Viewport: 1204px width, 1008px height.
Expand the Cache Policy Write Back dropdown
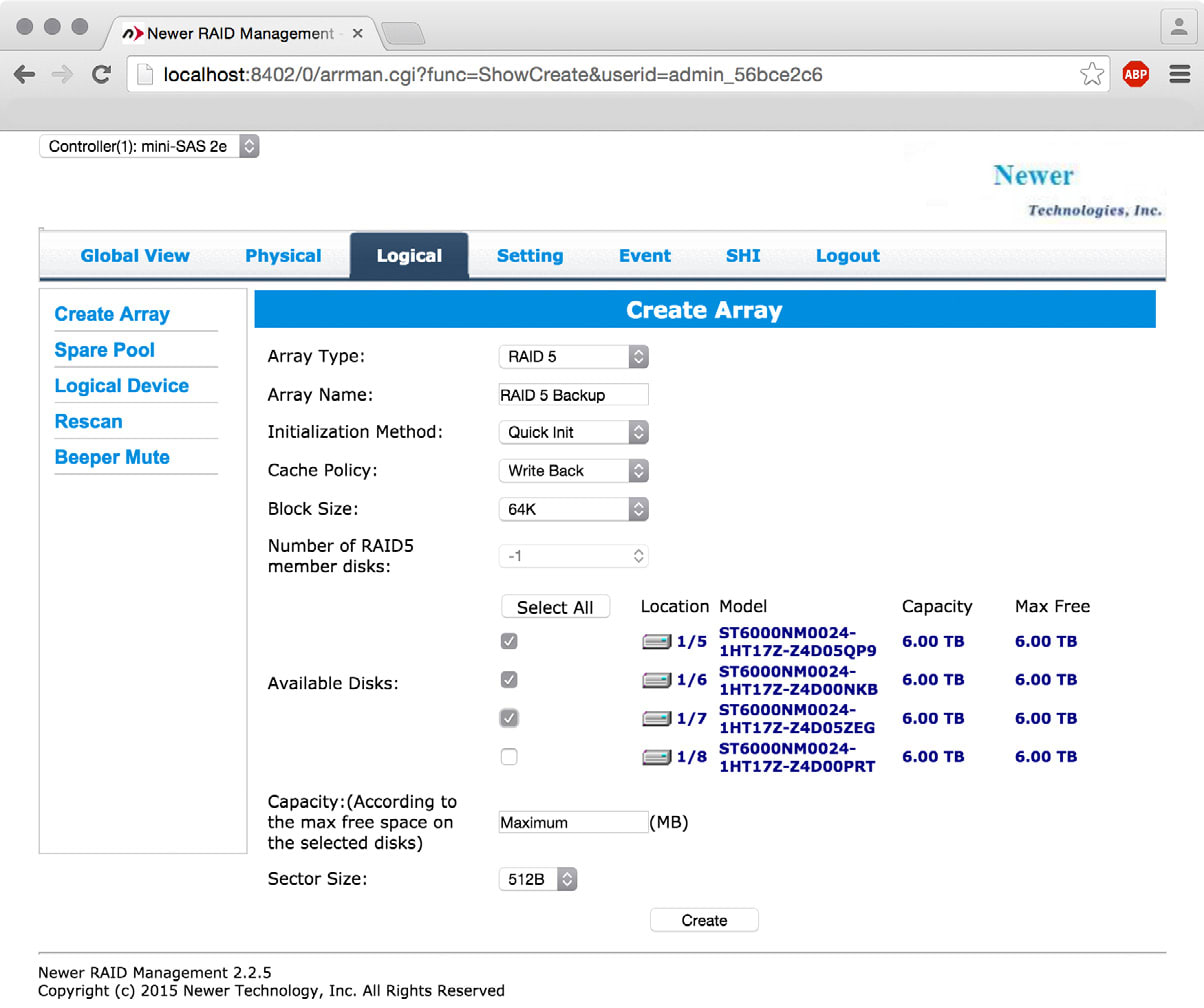[x=573, y=470]
